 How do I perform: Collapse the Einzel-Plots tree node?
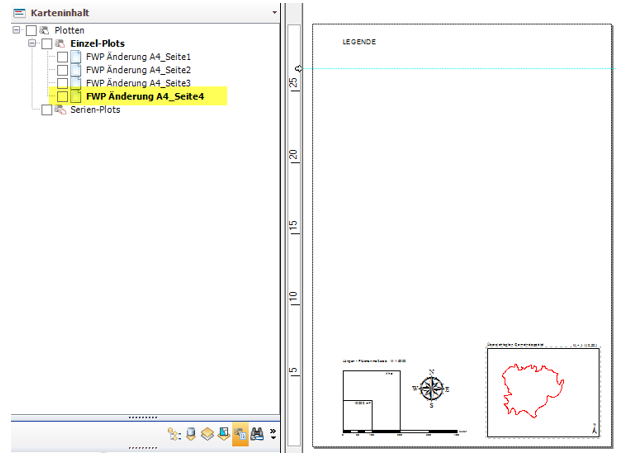tap(33, 45)
